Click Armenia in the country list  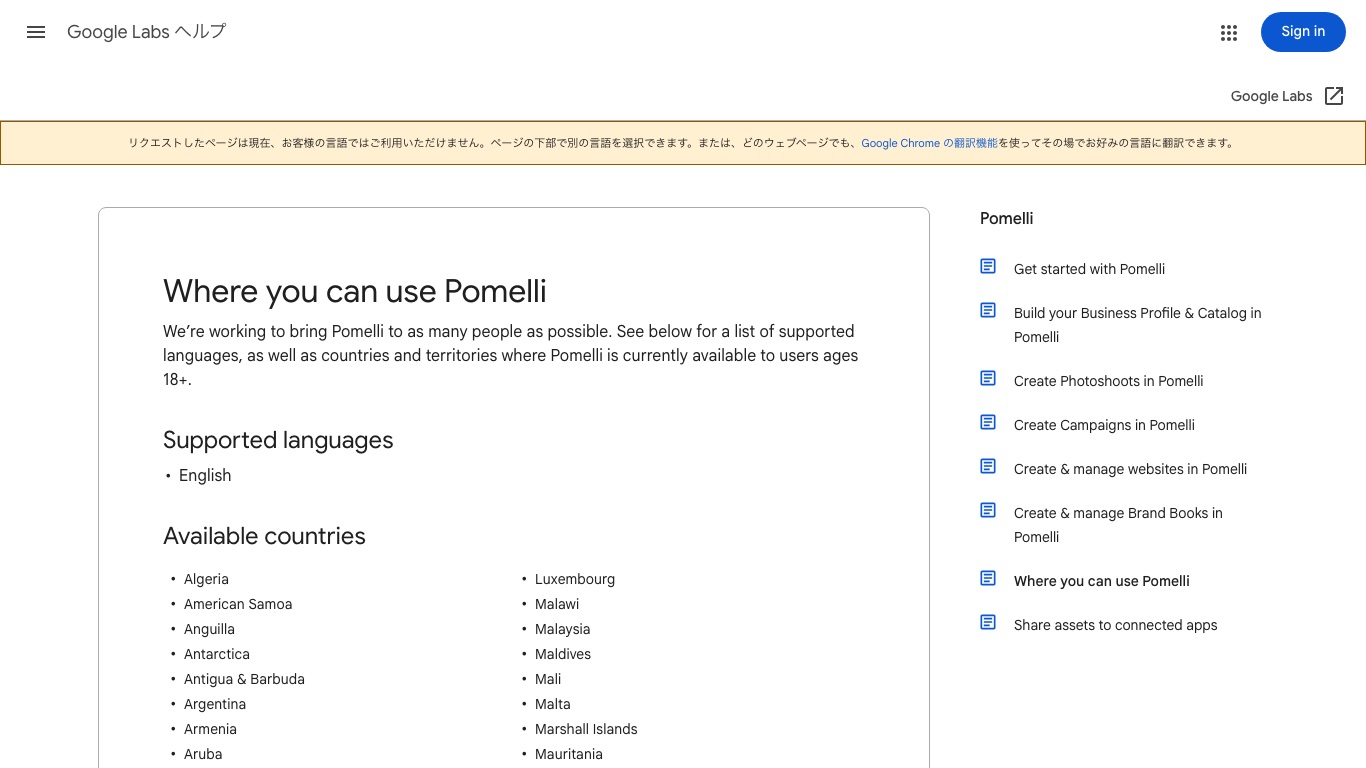click(x=210, y=729)
